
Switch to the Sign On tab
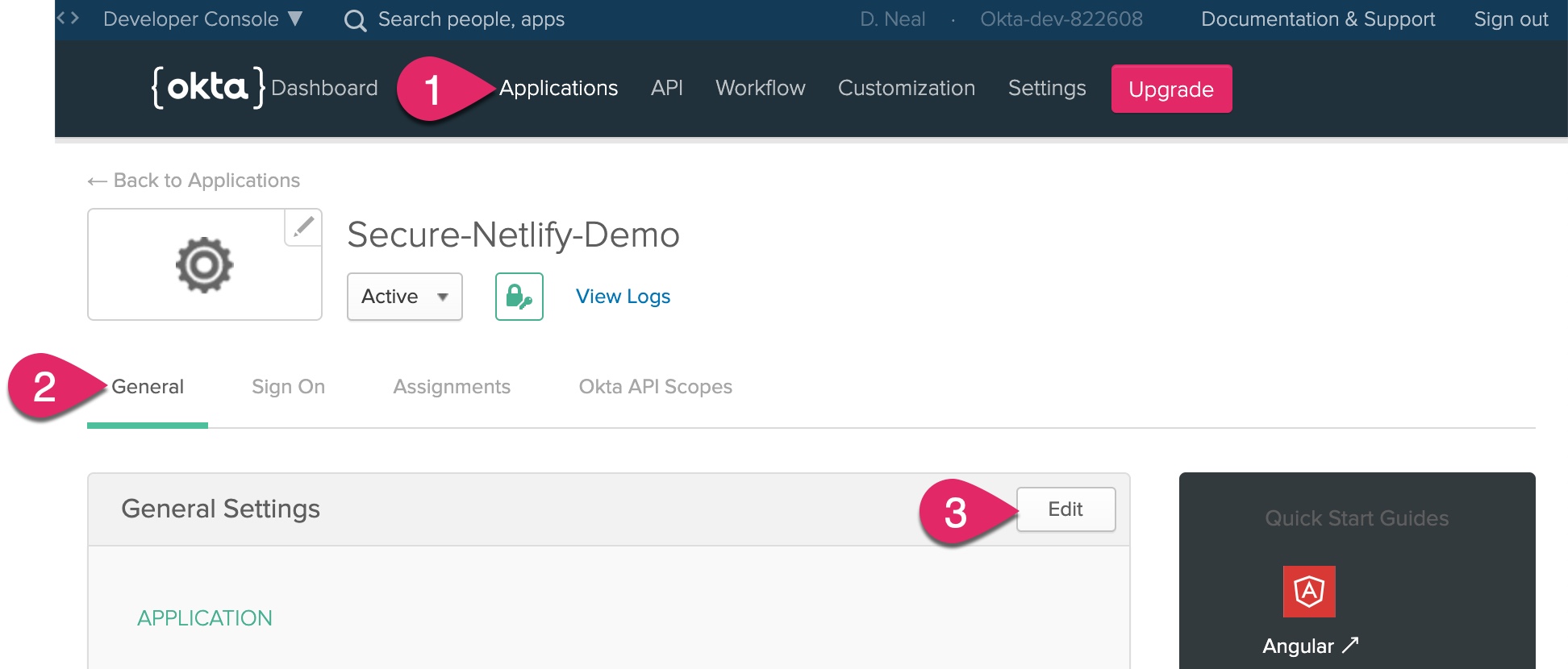[x=288, y=387]
